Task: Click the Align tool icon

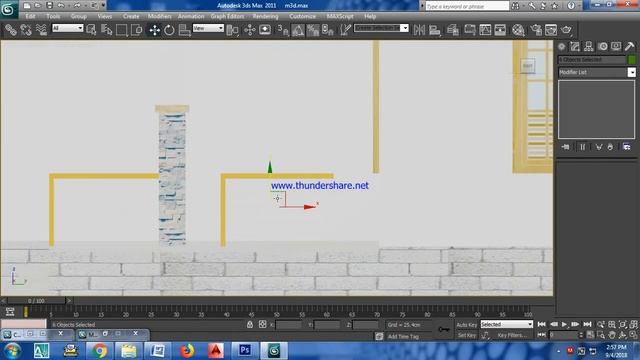Action: point(435,30)
